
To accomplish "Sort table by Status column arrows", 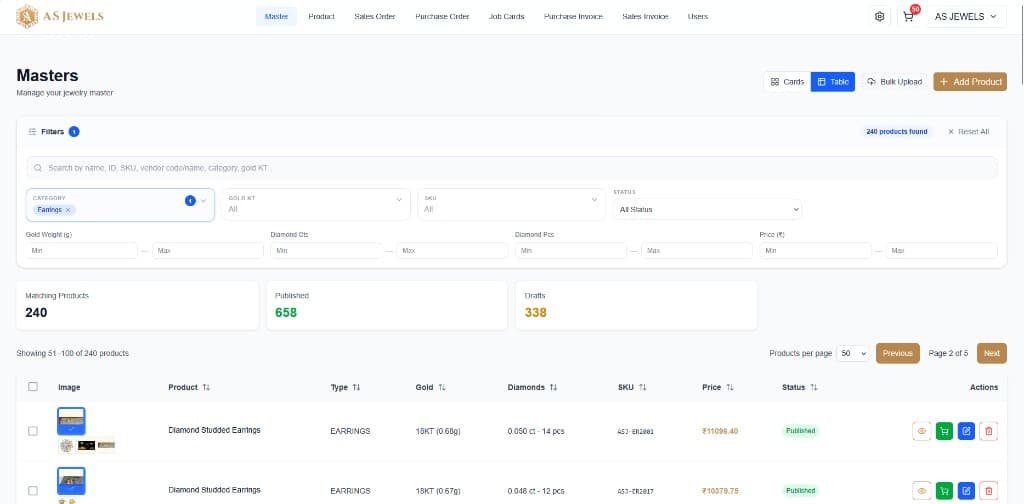I will pyautogui.click(x=814, y=387).
